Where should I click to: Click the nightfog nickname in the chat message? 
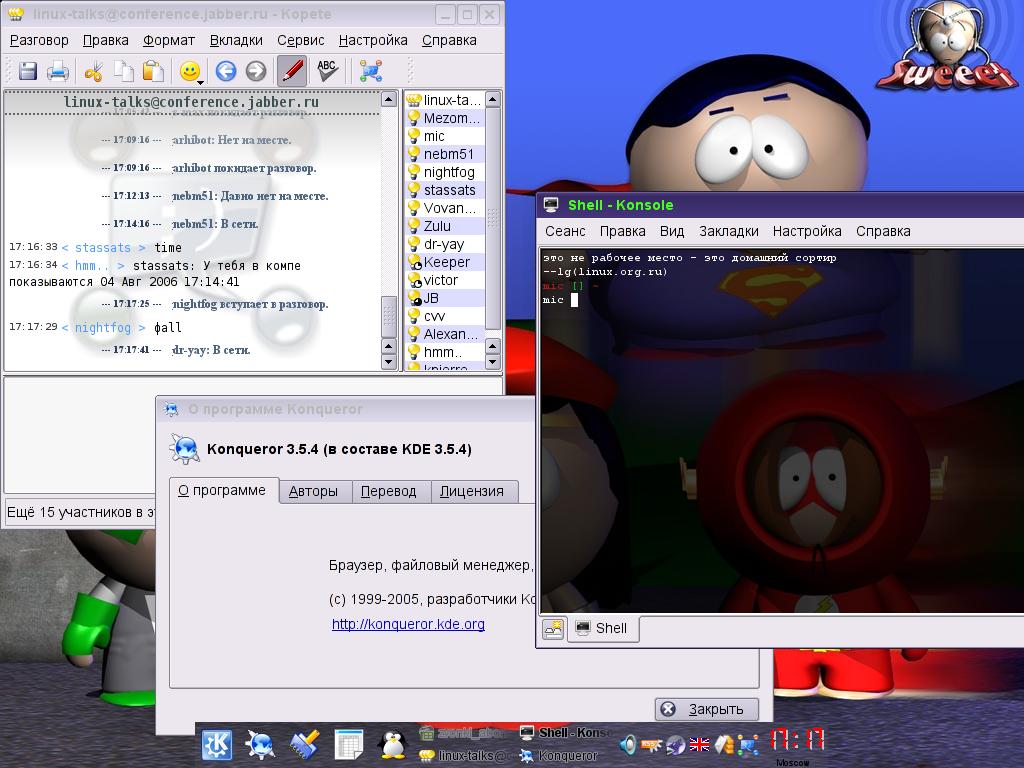coord(103,328)
